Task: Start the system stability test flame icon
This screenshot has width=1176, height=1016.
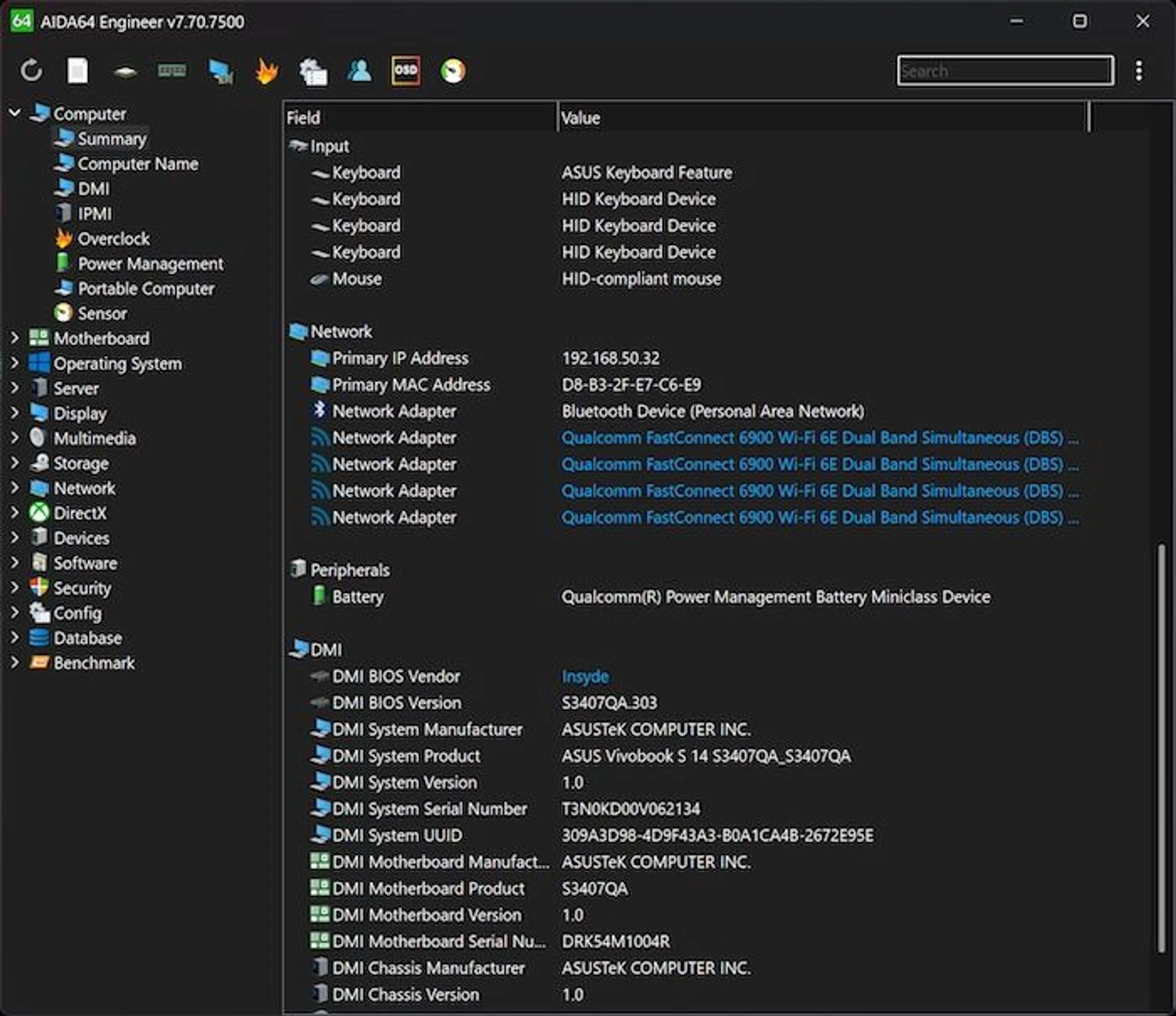Action: tap(267, 71)
